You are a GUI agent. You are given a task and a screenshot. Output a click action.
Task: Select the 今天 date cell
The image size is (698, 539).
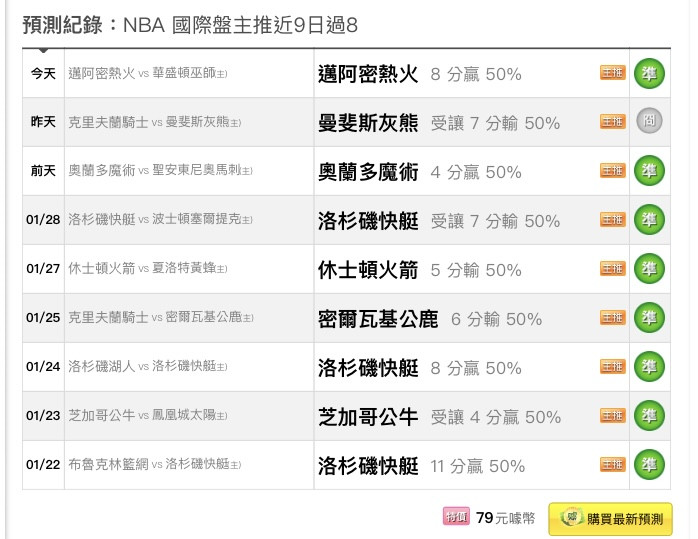(43, 73)
